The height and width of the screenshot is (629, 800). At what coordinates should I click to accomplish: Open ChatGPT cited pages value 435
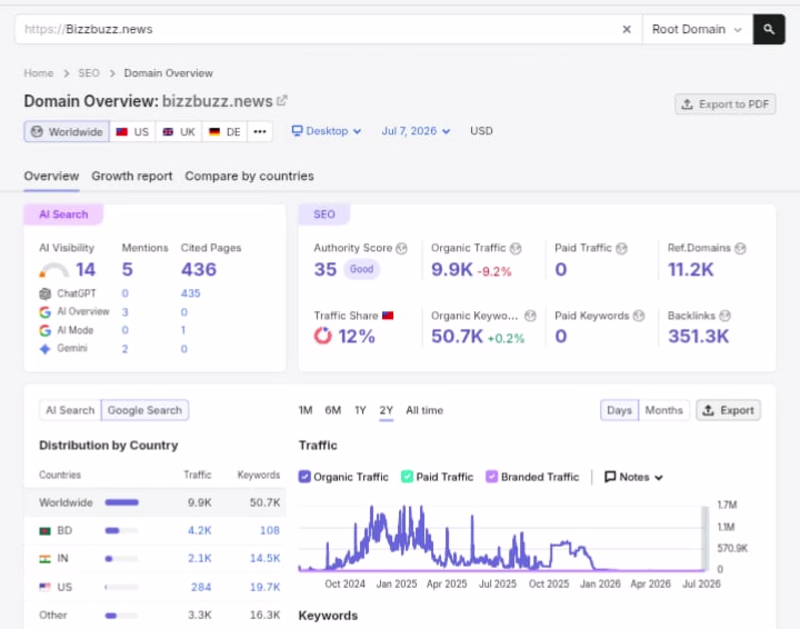coord(191,293)
